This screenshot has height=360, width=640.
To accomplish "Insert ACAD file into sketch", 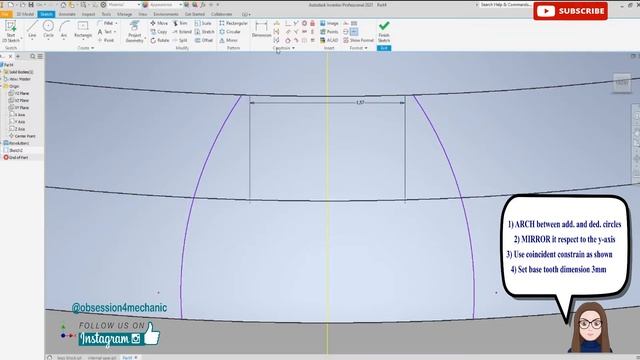I will [329, 40].
